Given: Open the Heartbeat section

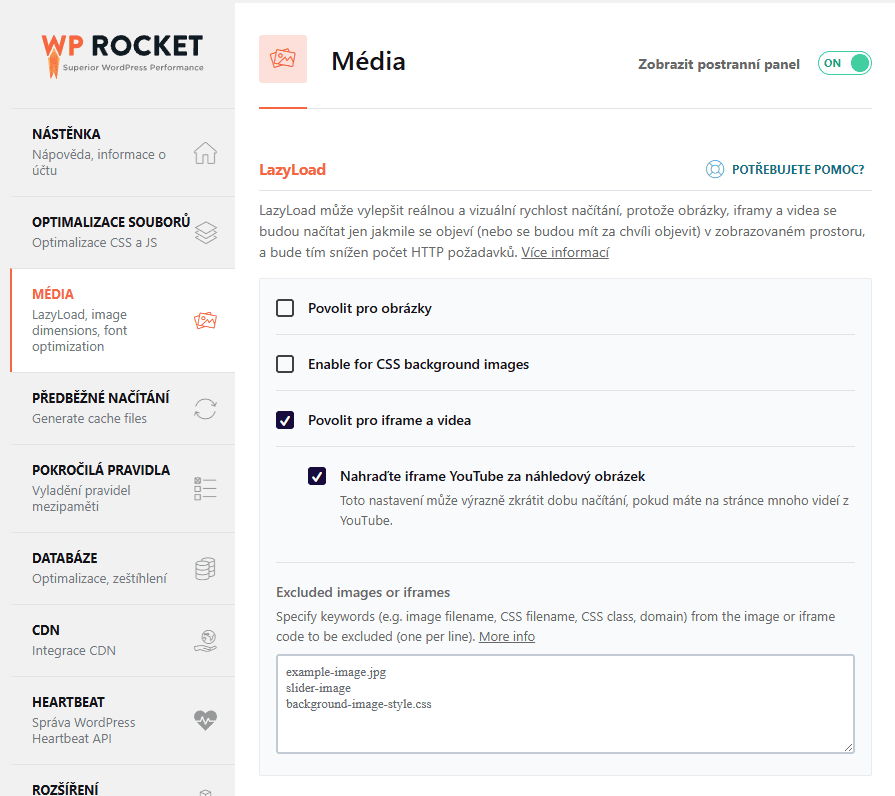Looking at the screenshot, I should [123, 720].
